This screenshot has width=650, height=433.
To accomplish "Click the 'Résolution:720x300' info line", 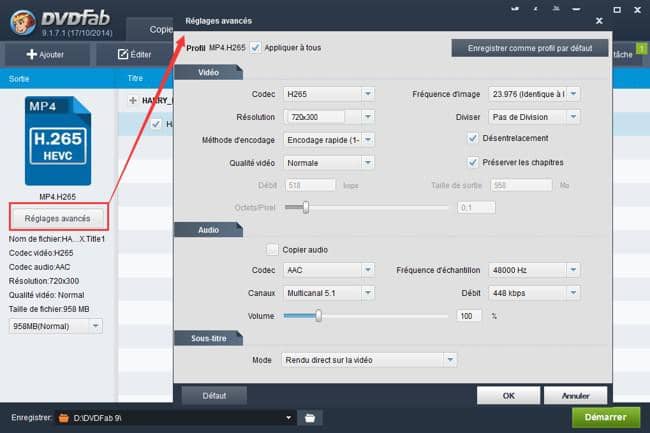I will (x=44, y=281).
